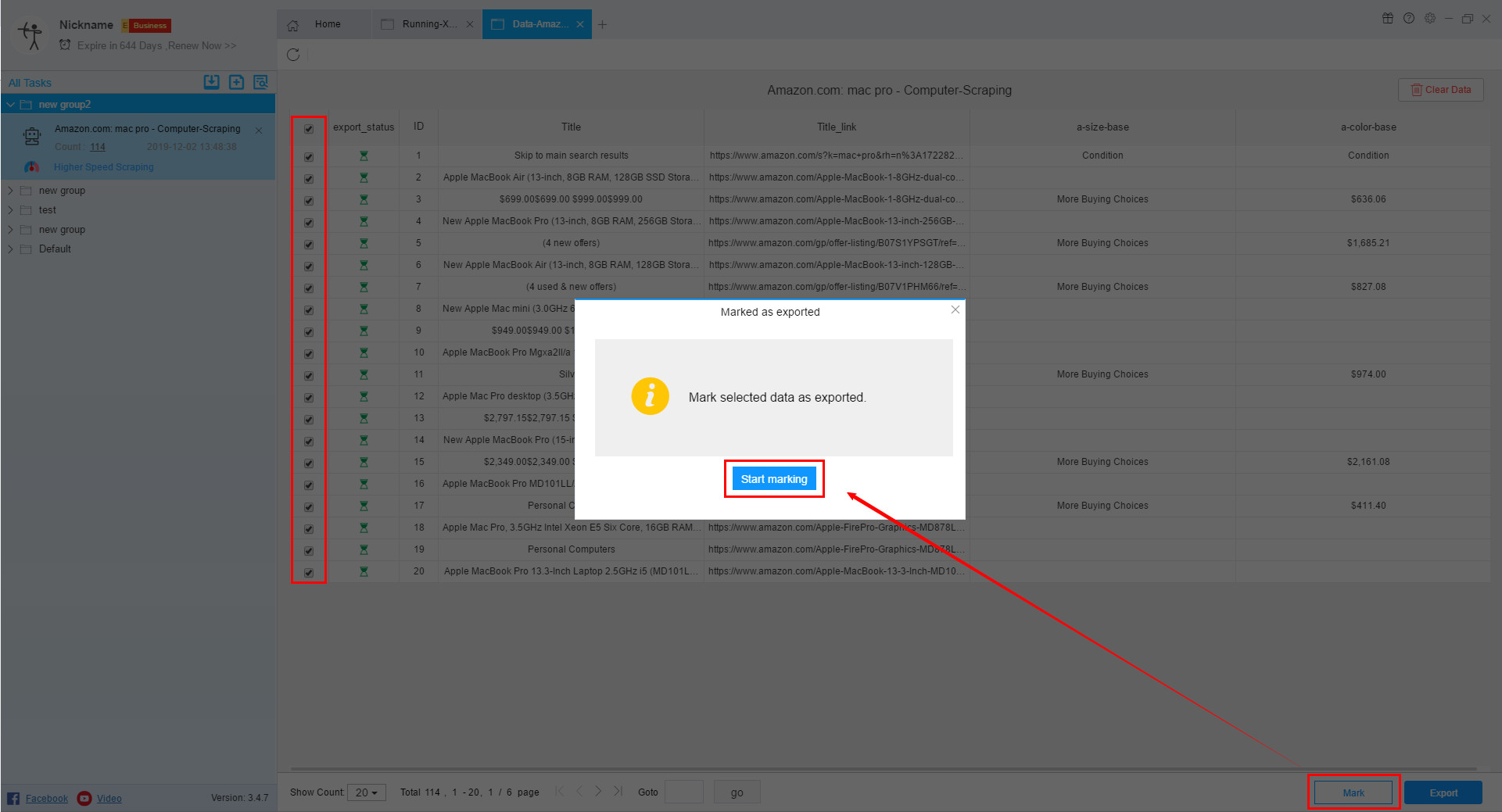
Task: Click the Goto page number field
Action: tap(684, 792)
